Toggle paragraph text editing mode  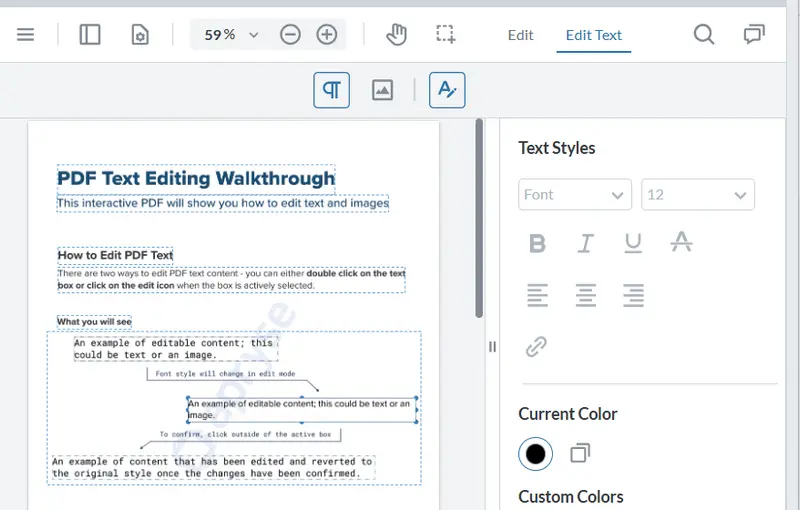point(332,90)
